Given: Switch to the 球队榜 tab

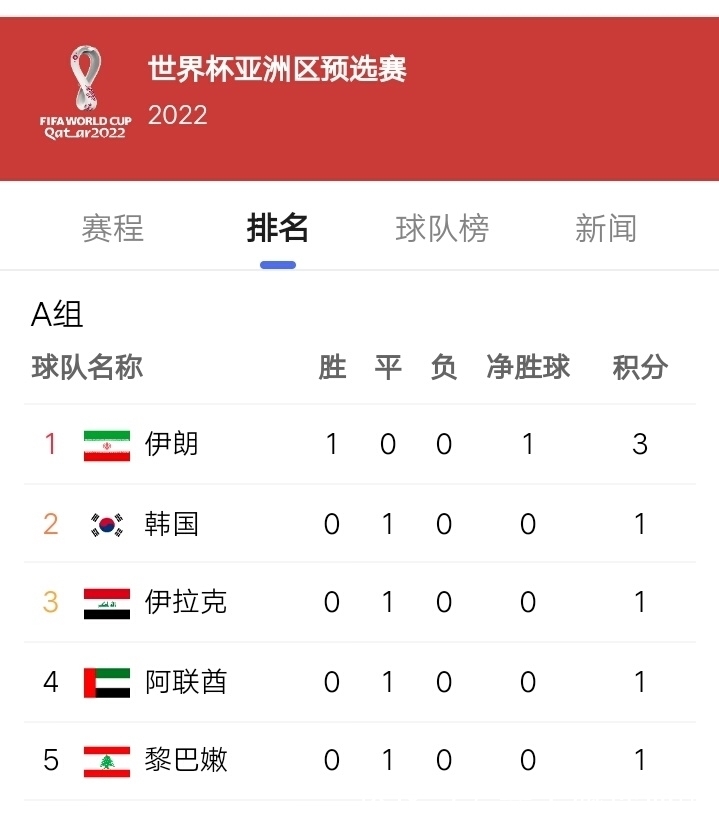Looking at the screenshot, I should (442, 228).
